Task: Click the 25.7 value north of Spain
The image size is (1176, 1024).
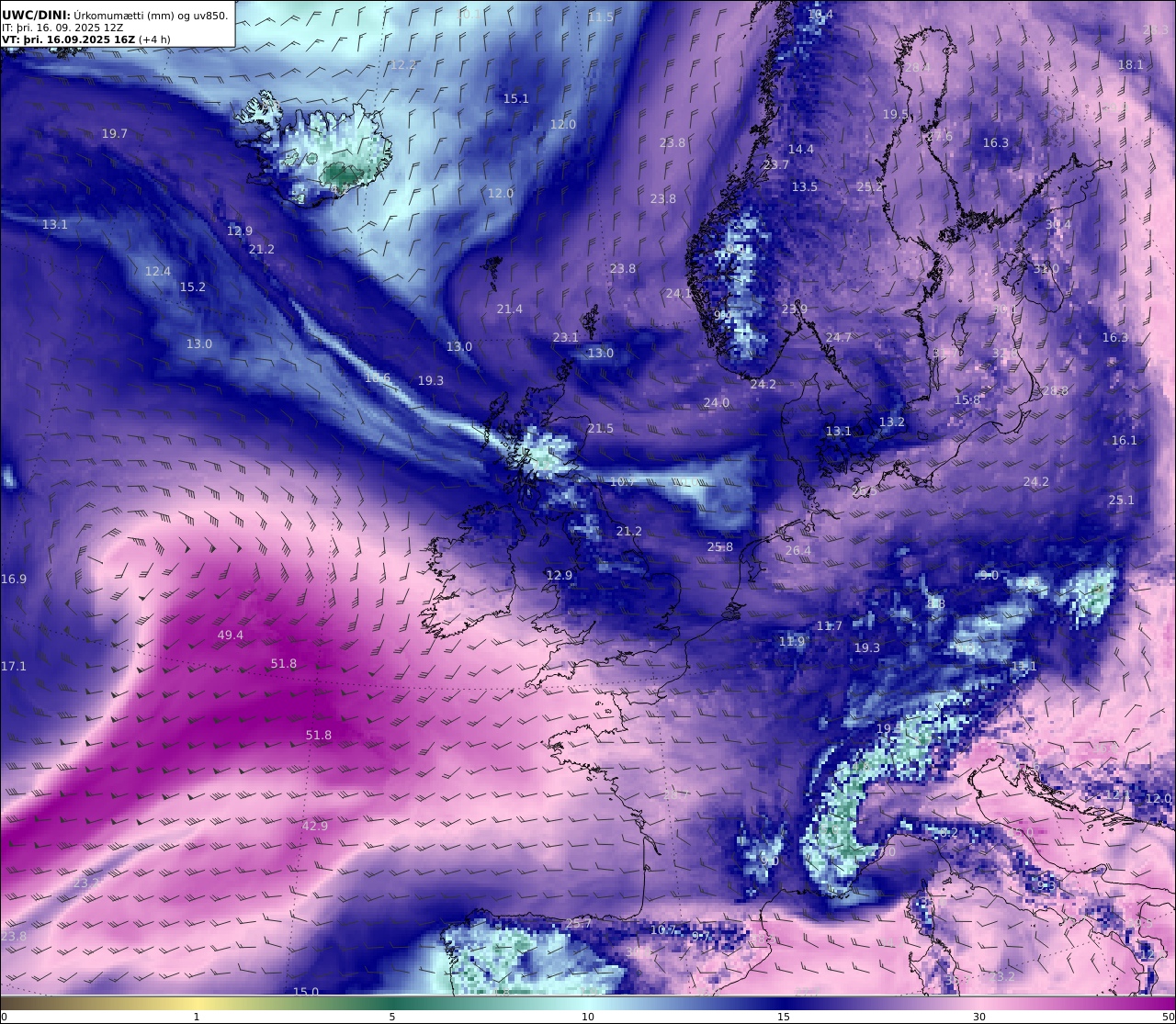Action: [579, 923]
